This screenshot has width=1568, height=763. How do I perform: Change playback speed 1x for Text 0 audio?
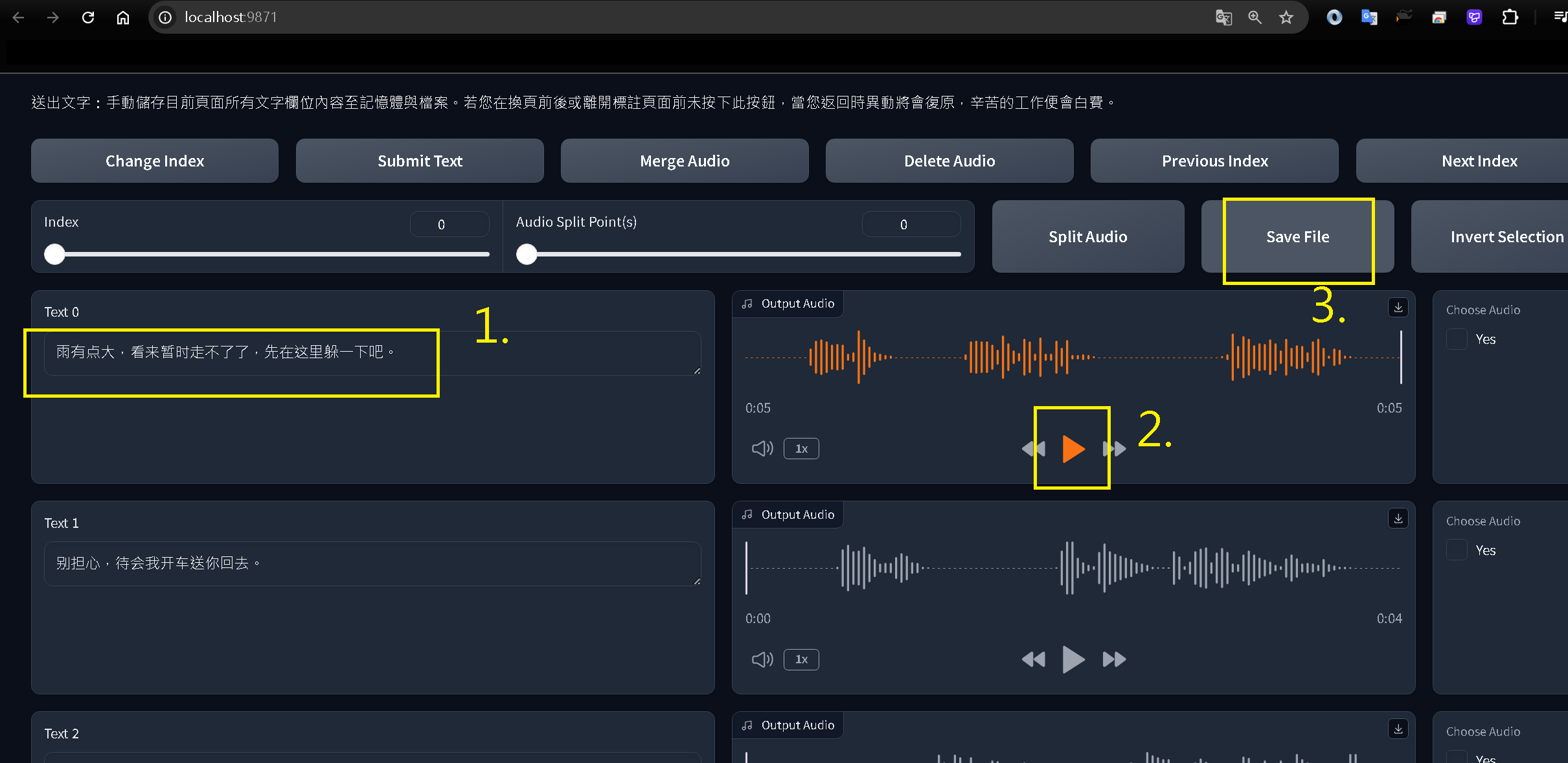[801, 449]
